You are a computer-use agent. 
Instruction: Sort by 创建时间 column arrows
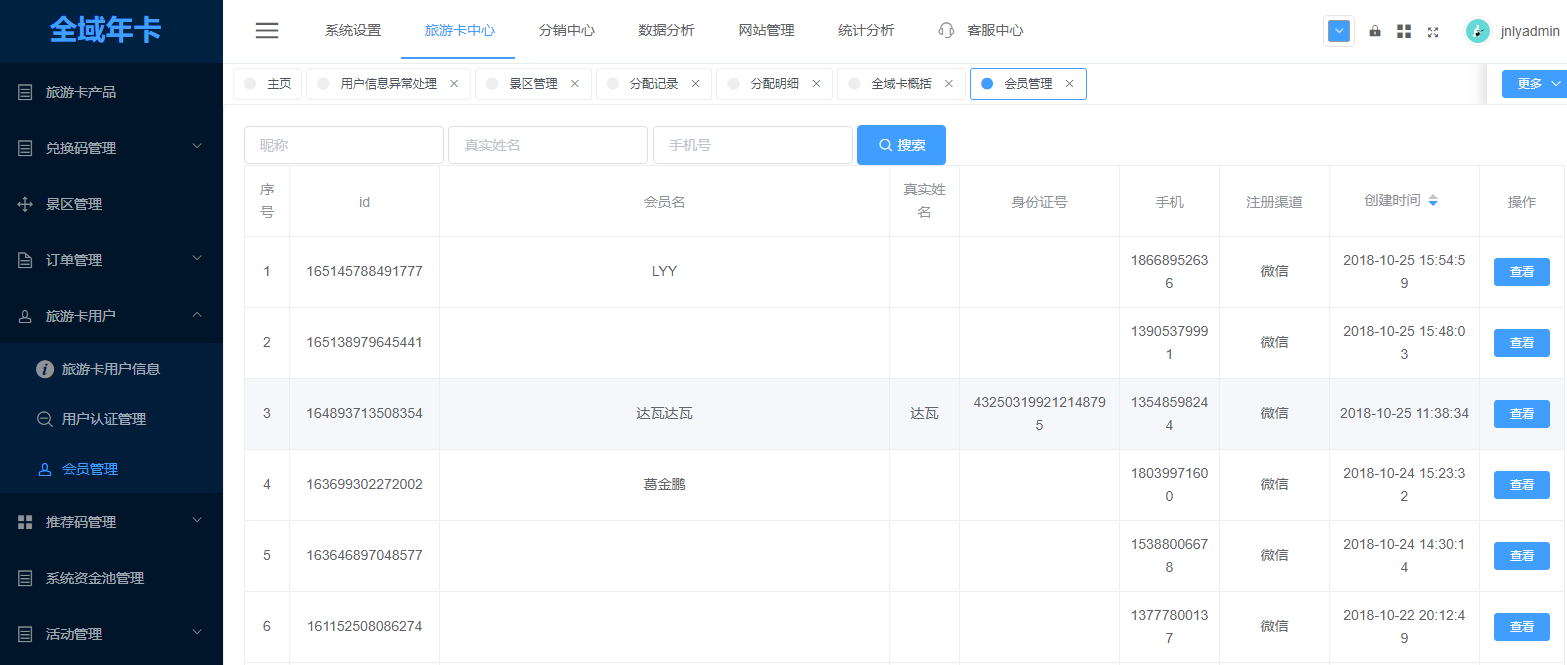(1433, 201)
